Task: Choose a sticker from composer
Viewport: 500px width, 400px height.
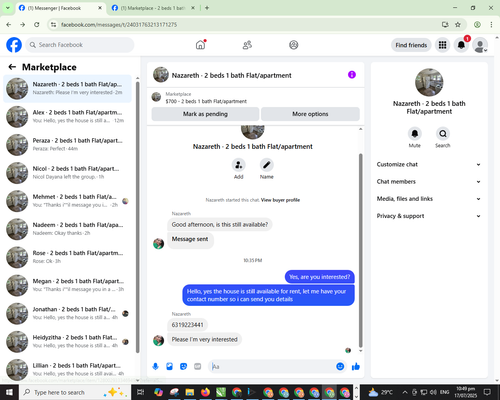Action: point(184,367)
